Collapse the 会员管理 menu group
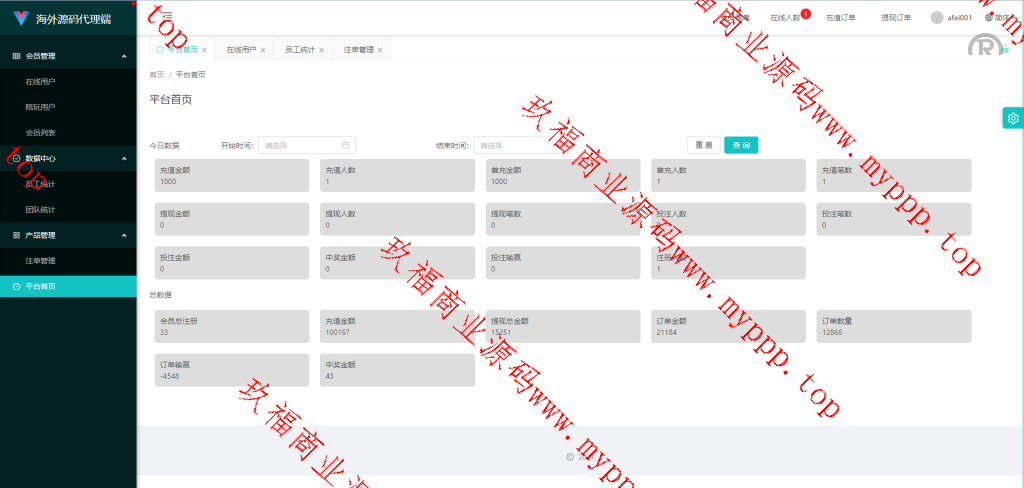Screen dimensions: 1024x488 point(123,56)
